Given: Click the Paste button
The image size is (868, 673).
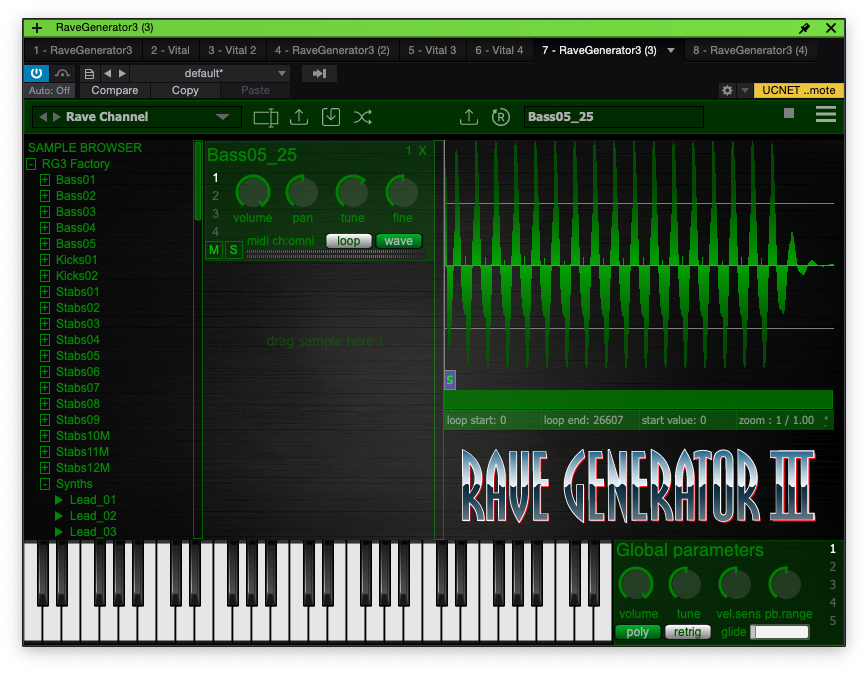Looking at the screenshot, I should point(255,90).
